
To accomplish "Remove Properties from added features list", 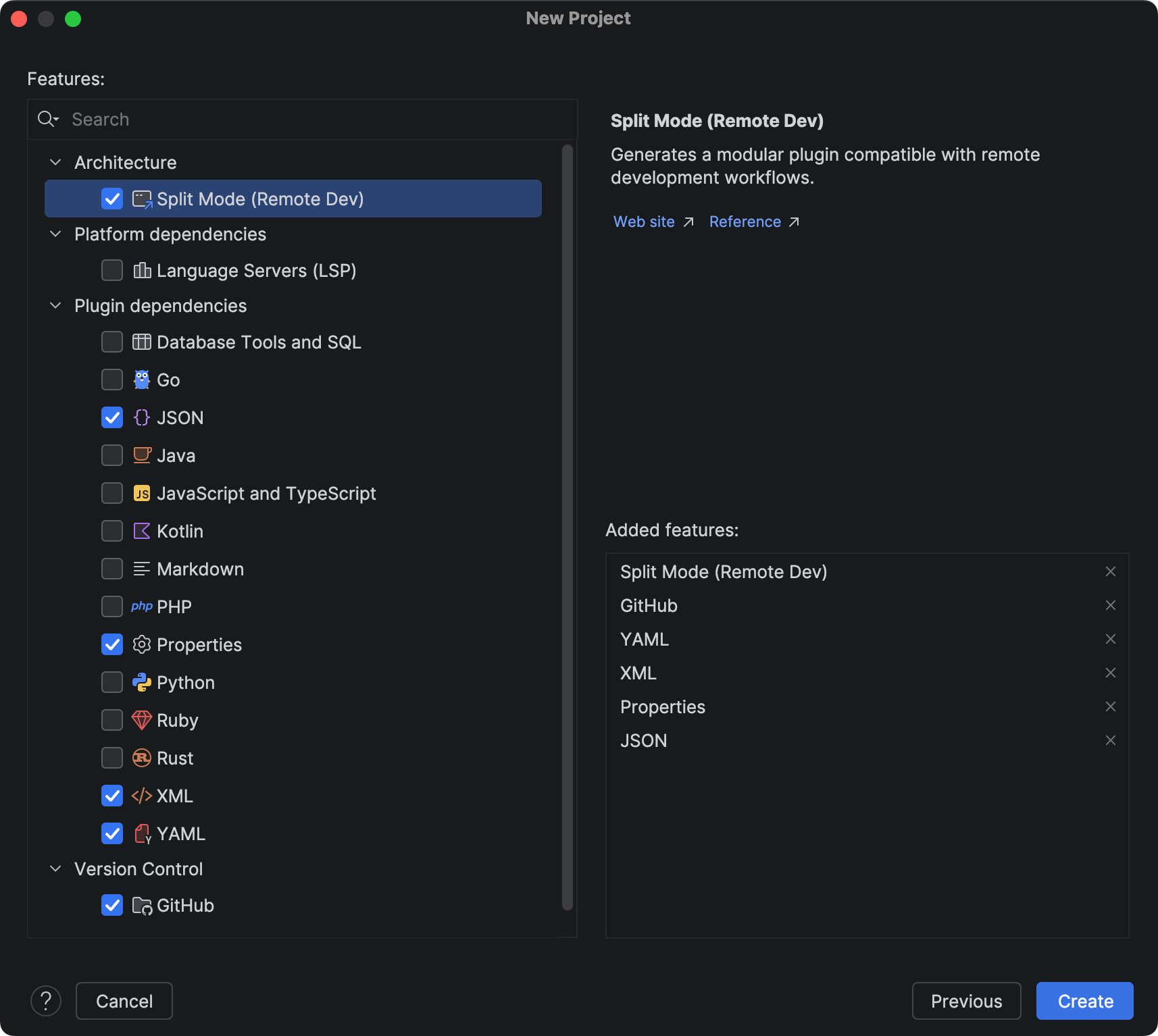I will click(x=1111, y=706).
